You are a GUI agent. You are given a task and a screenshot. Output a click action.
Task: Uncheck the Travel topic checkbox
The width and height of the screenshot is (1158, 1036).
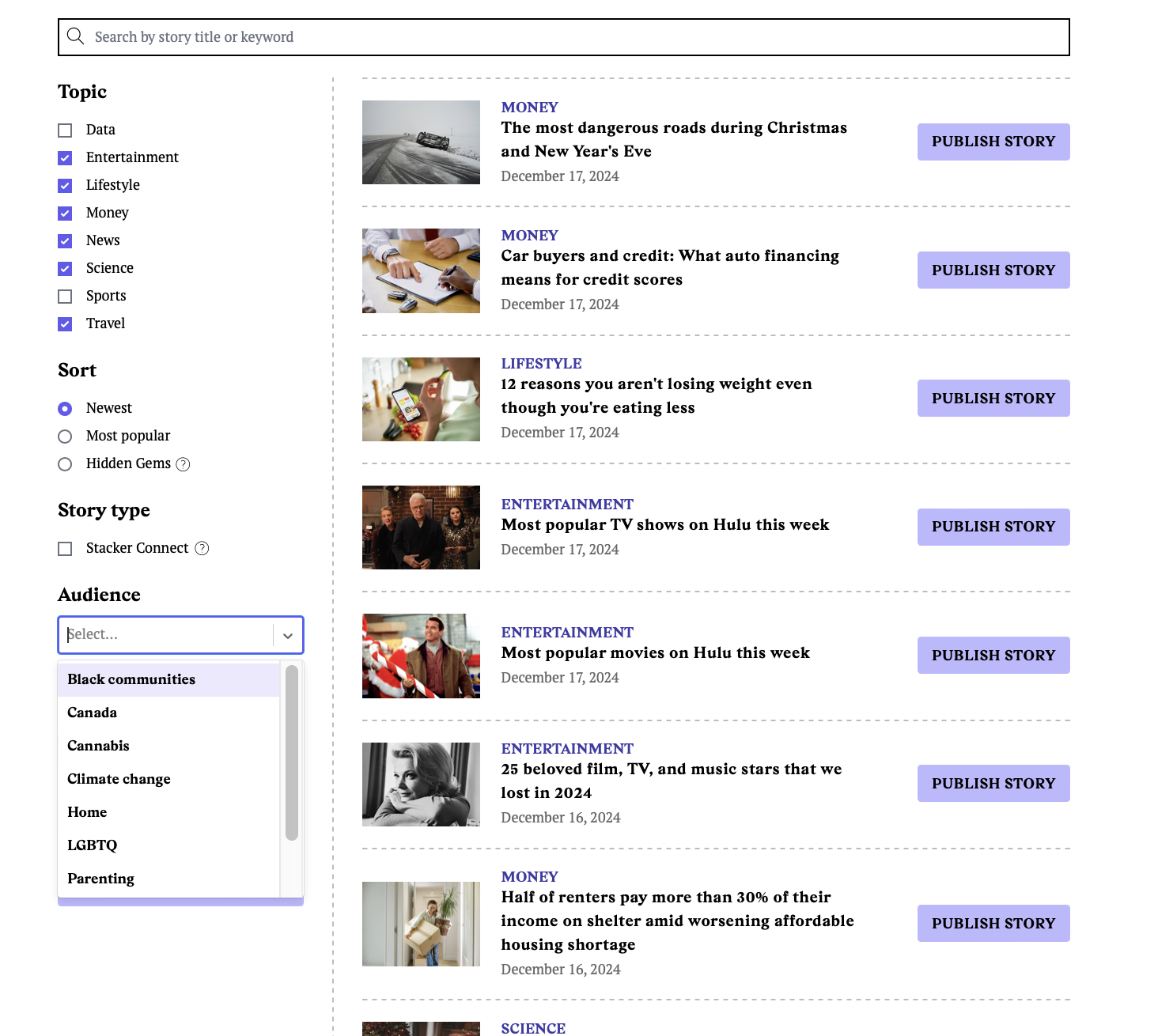[65, 324]
